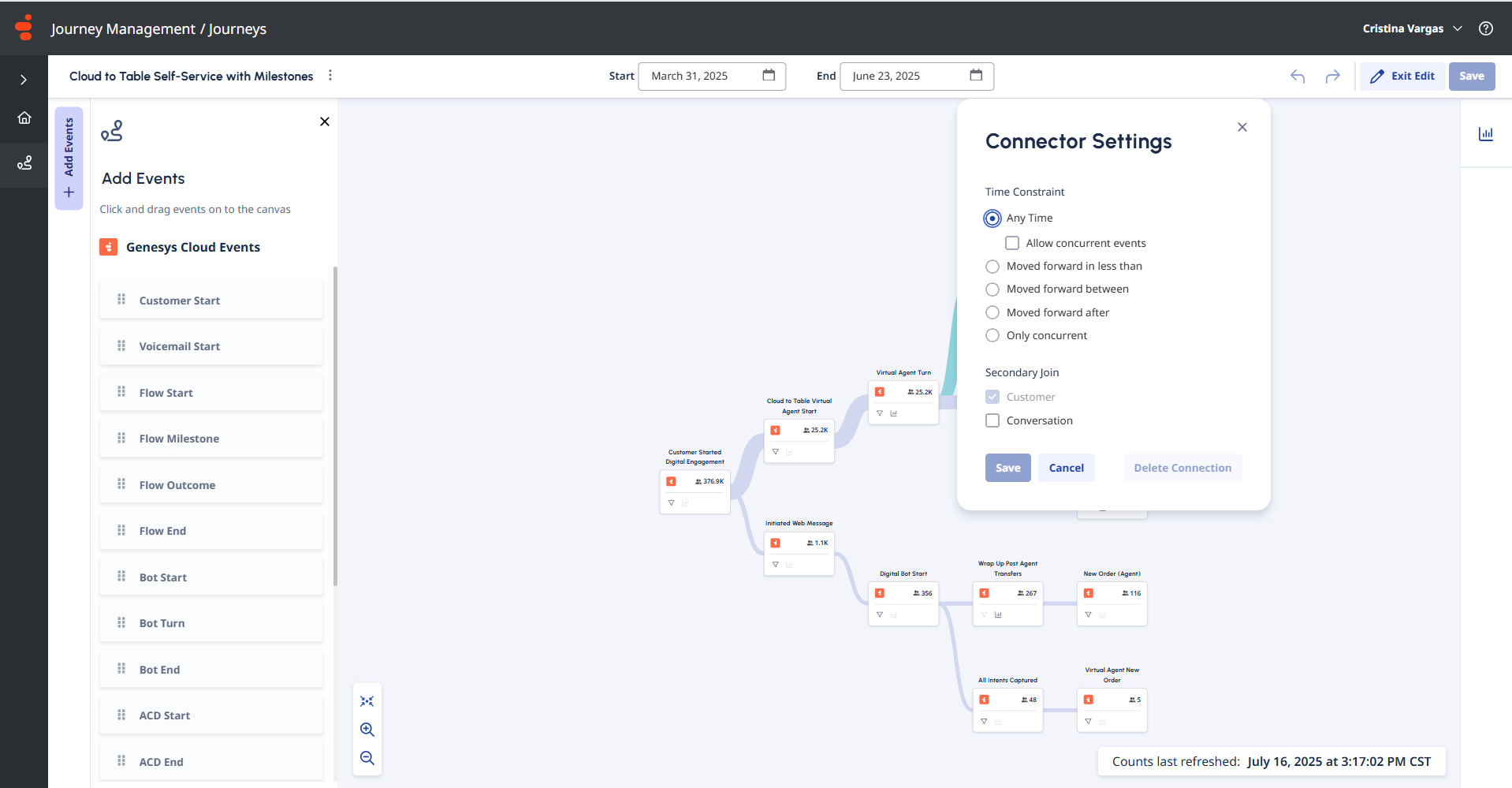Select the Home icon in the left sidebar
The width and height of the screenshot is (1512, 788).
(24, 118)
